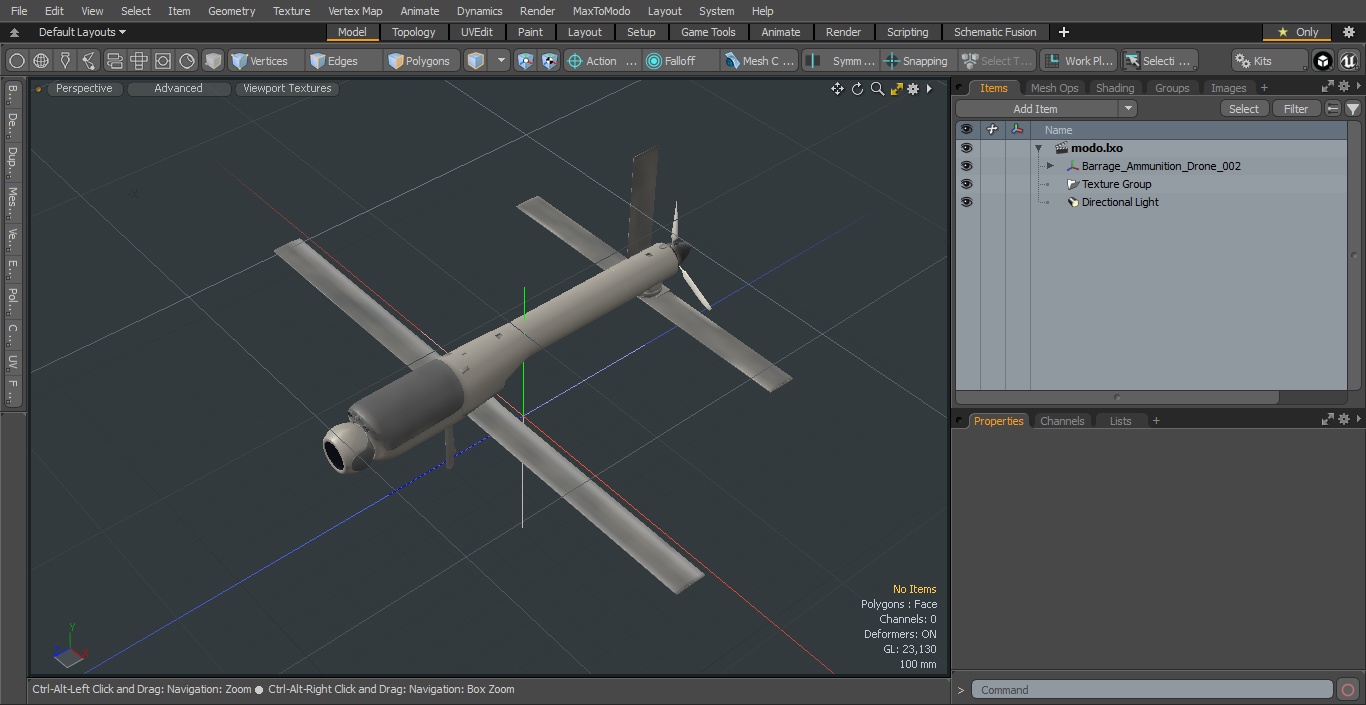
Task: Open Default Layouts dropdown
Action: pos(82,32)
